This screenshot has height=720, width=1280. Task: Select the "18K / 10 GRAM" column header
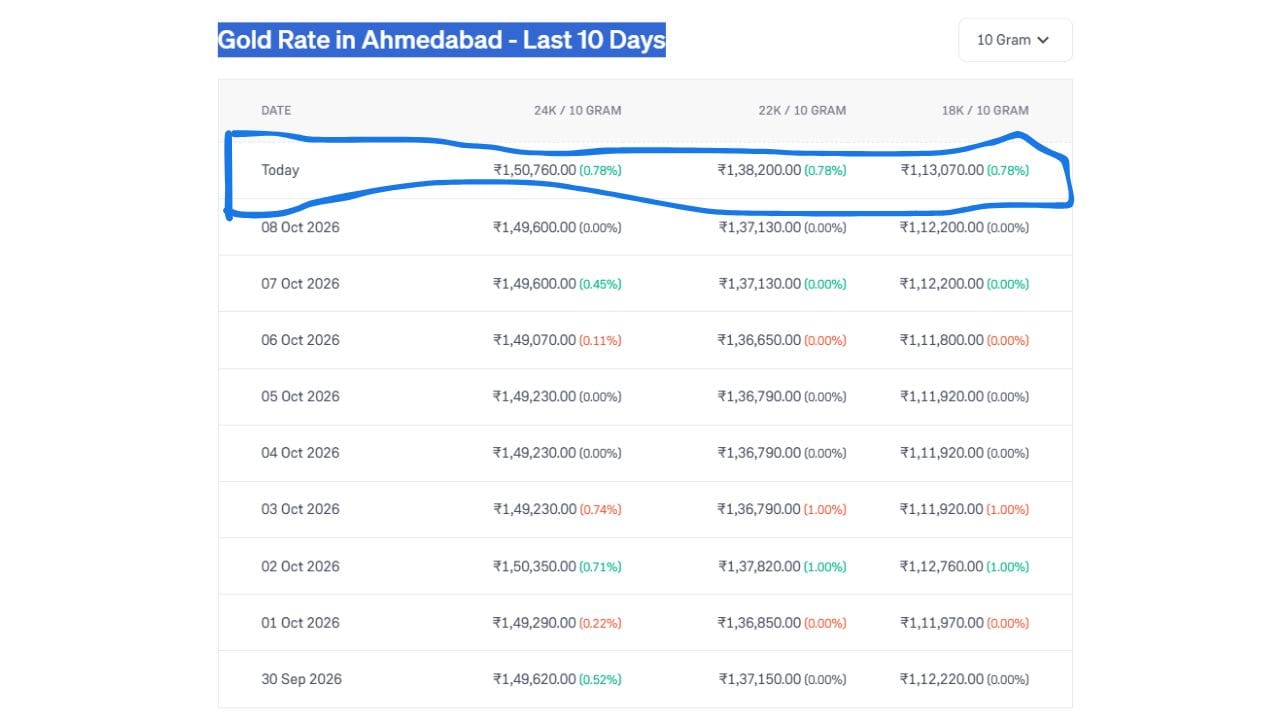point(985,110)
